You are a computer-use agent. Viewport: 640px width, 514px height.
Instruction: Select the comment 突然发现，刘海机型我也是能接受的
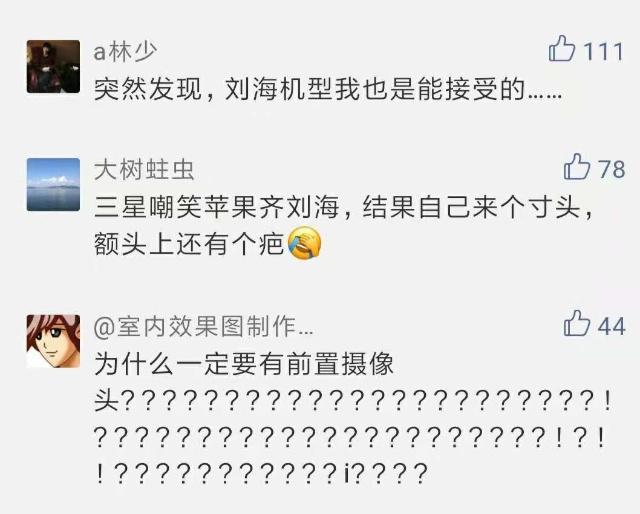pyautogui.click(x=328, y=89)
